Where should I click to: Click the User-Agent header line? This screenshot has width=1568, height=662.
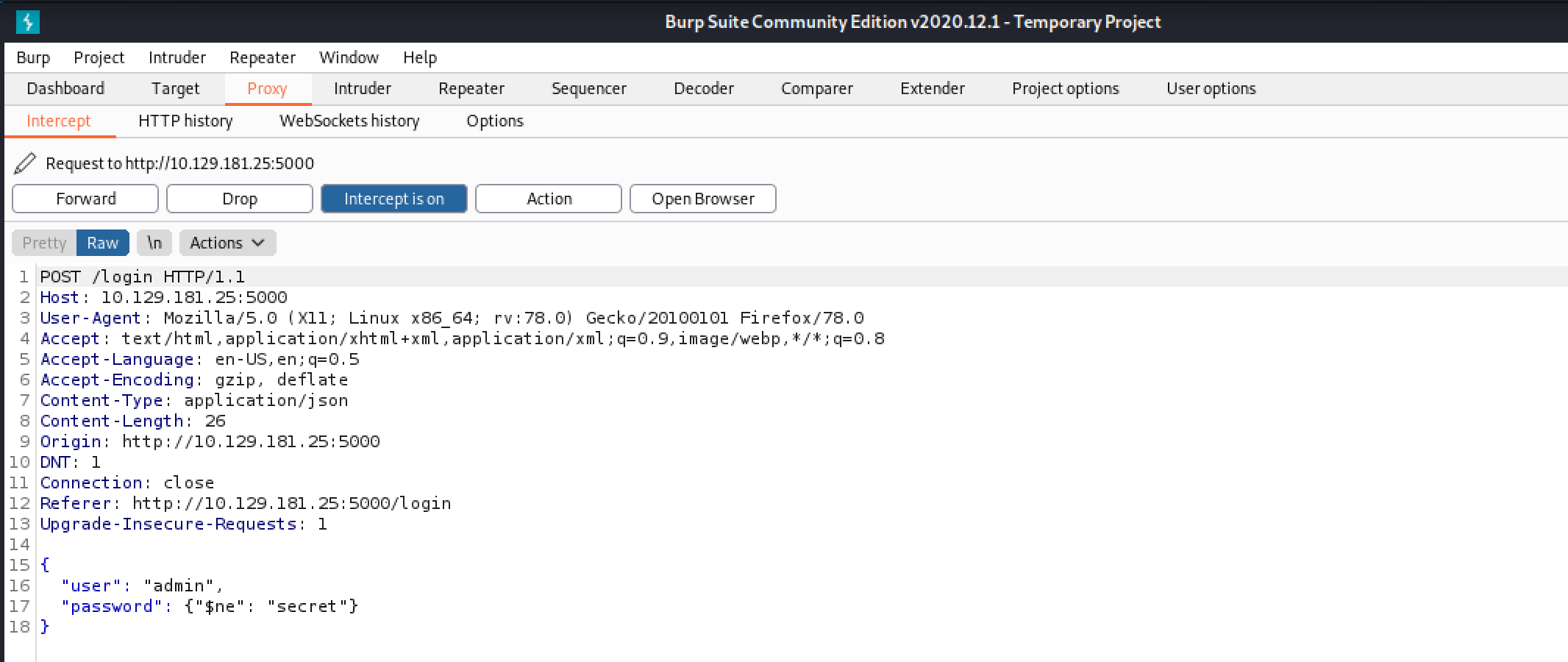[x=452, y=318]
